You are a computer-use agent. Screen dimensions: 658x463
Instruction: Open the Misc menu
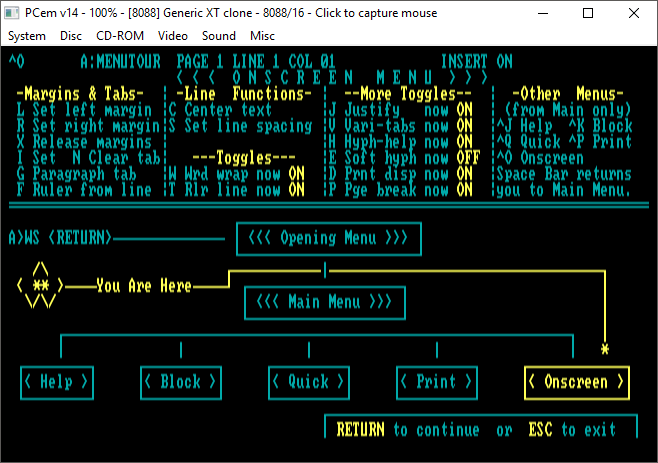click(262, 36)
